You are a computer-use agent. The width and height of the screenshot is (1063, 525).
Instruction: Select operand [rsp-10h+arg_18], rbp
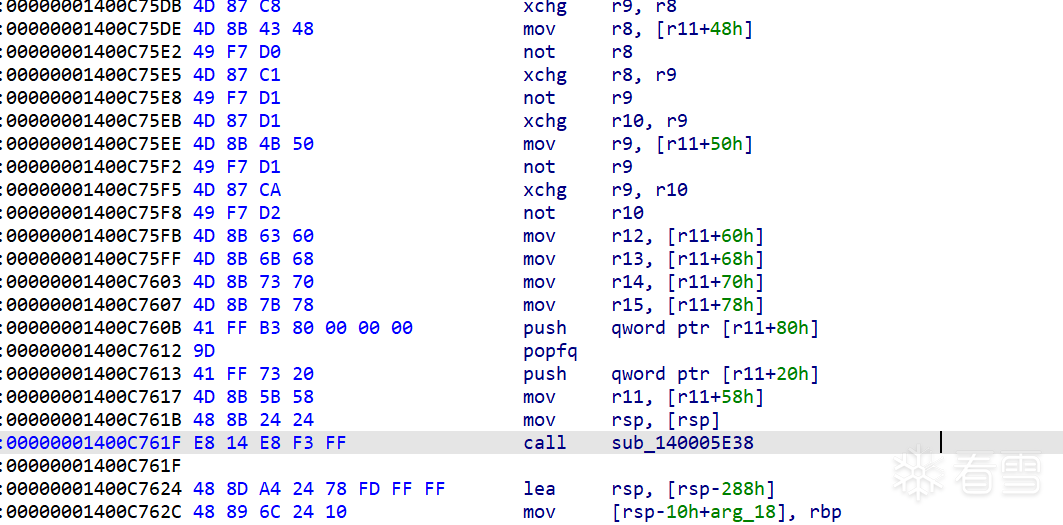pyautogui.click(x=726, y=511)
